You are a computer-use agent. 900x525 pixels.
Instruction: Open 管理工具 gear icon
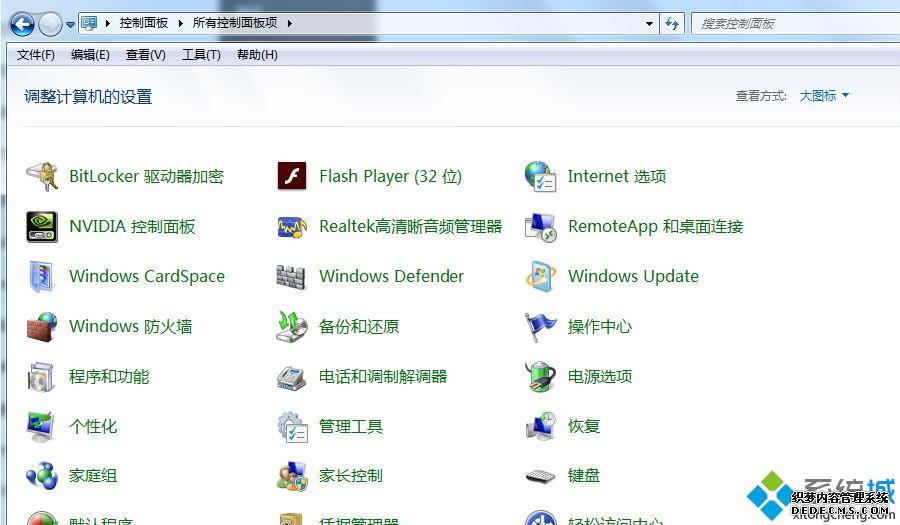point(292,427)
